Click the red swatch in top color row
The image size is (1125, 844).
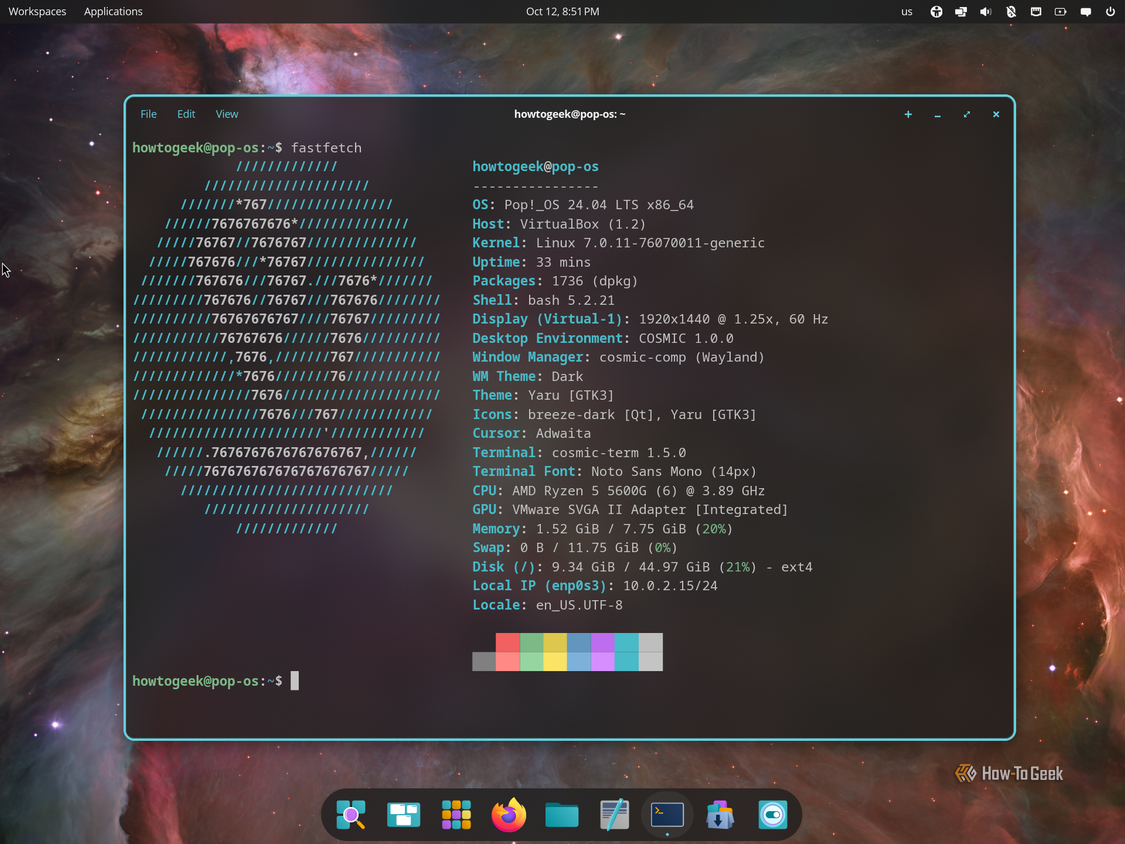tap(508, 642)
